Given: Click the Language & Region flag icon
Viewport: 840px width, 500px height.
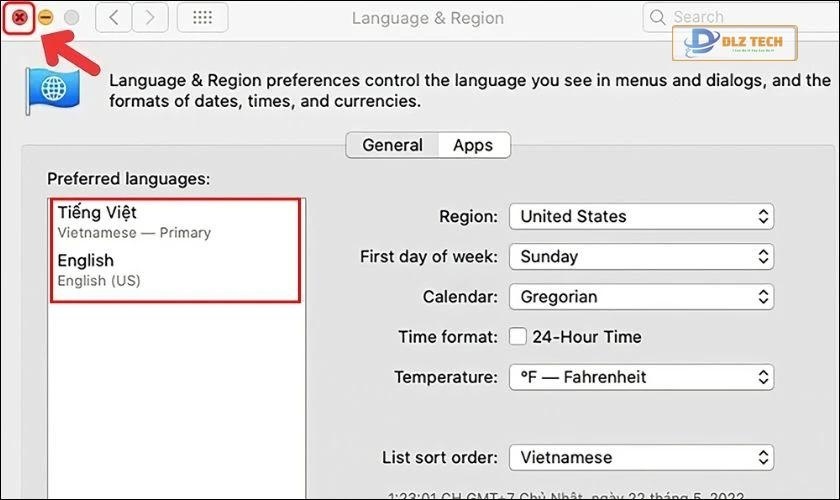Looking at the screenshot, I should pyautogui.click(x=51, y=89).
